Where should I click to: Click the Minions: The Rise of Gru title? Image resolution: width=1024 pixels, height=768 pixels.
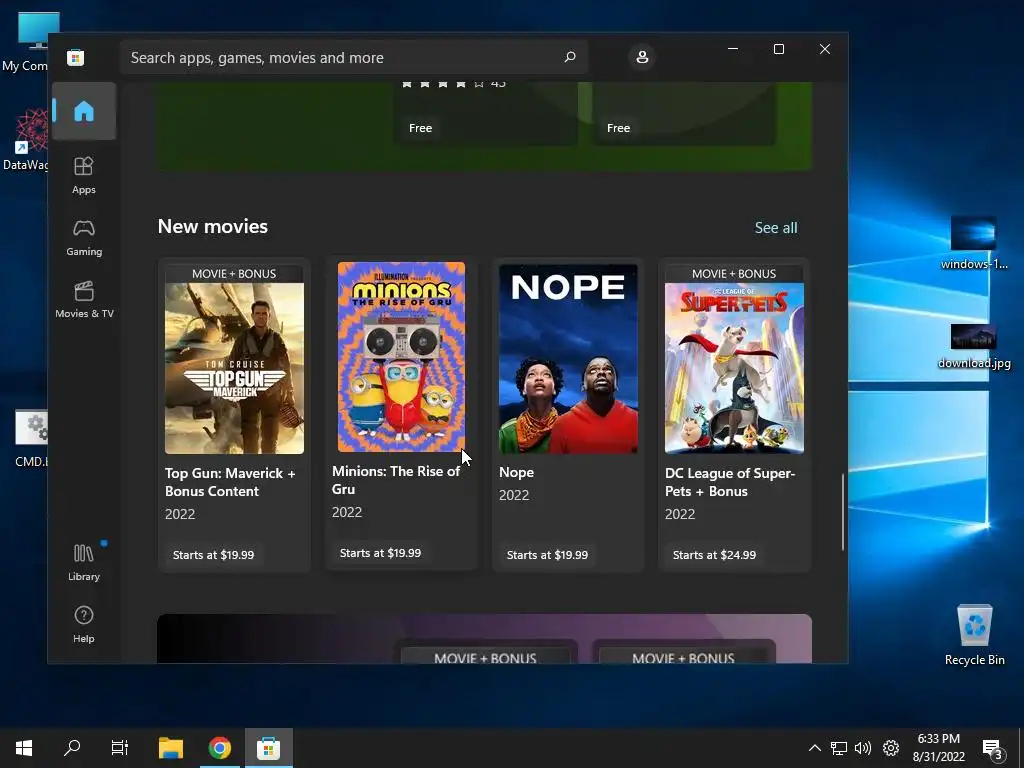[x=396, y=480]
